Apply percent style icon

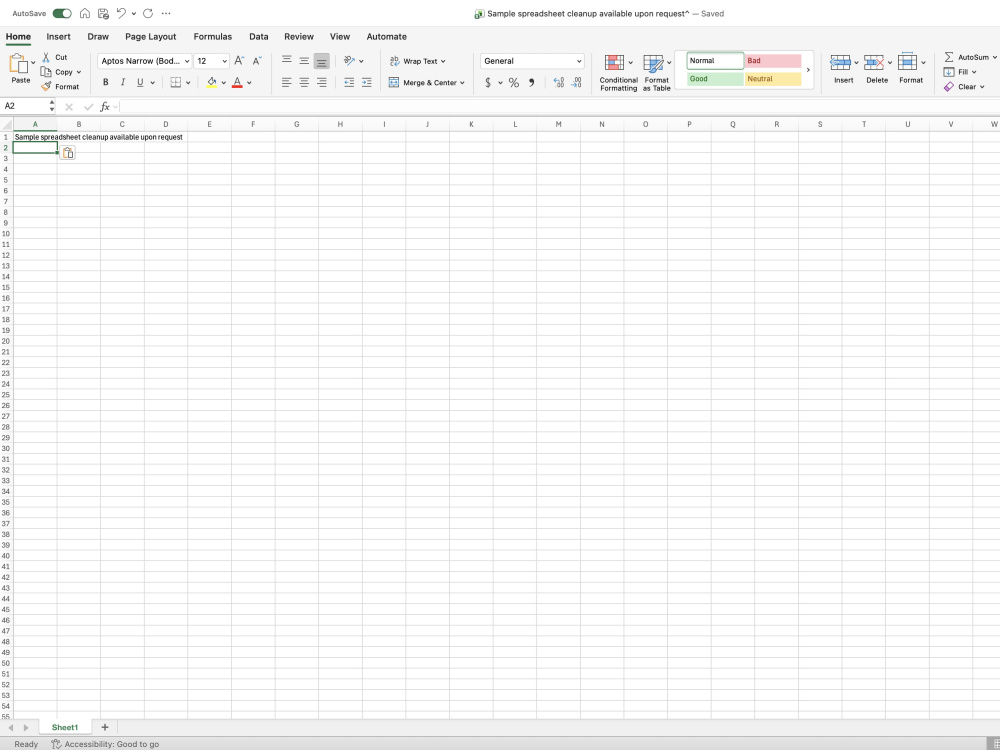[513, 82]
